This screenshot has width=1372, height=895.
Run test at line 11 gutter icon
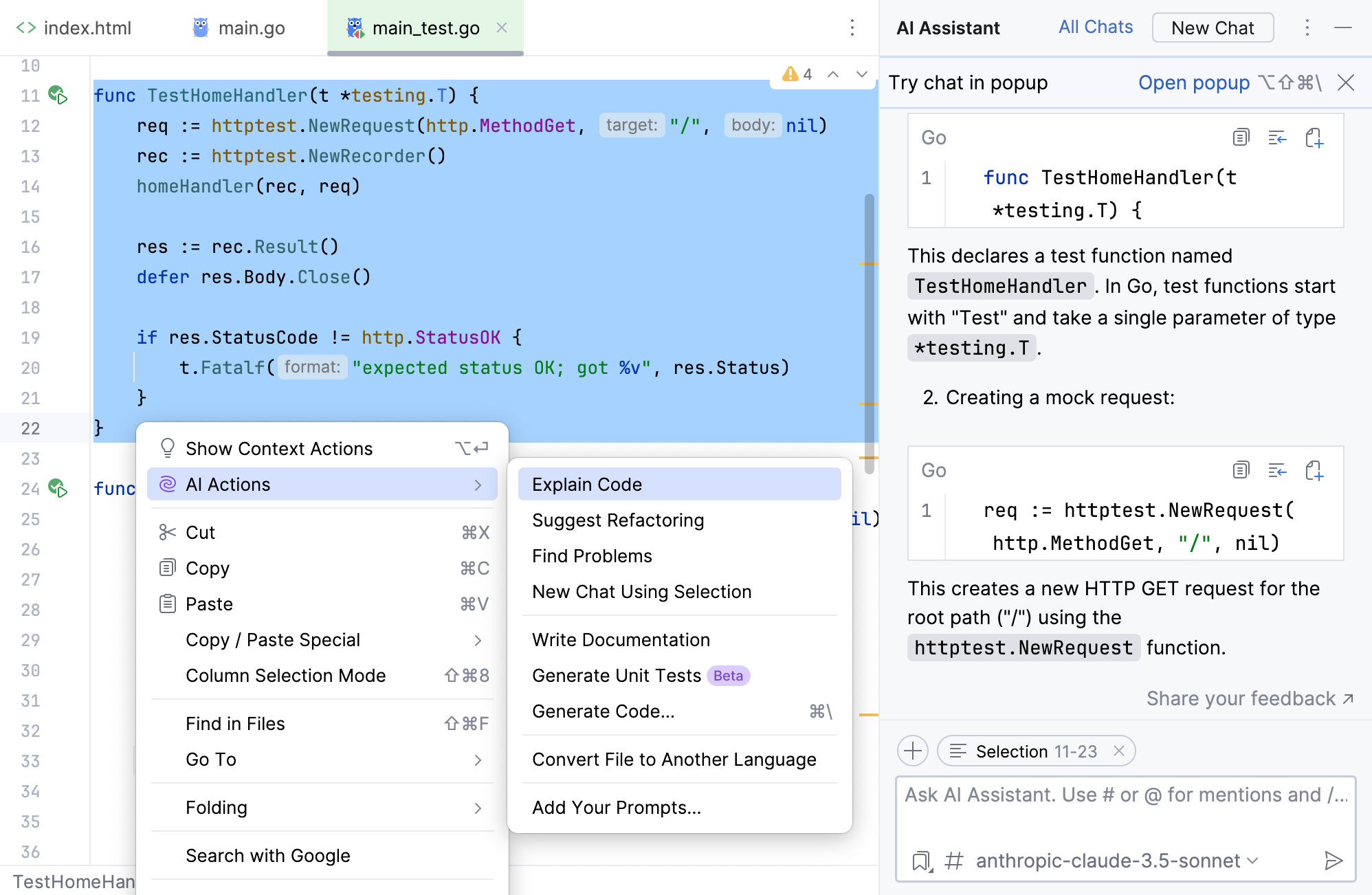click(x=58, y=95)
